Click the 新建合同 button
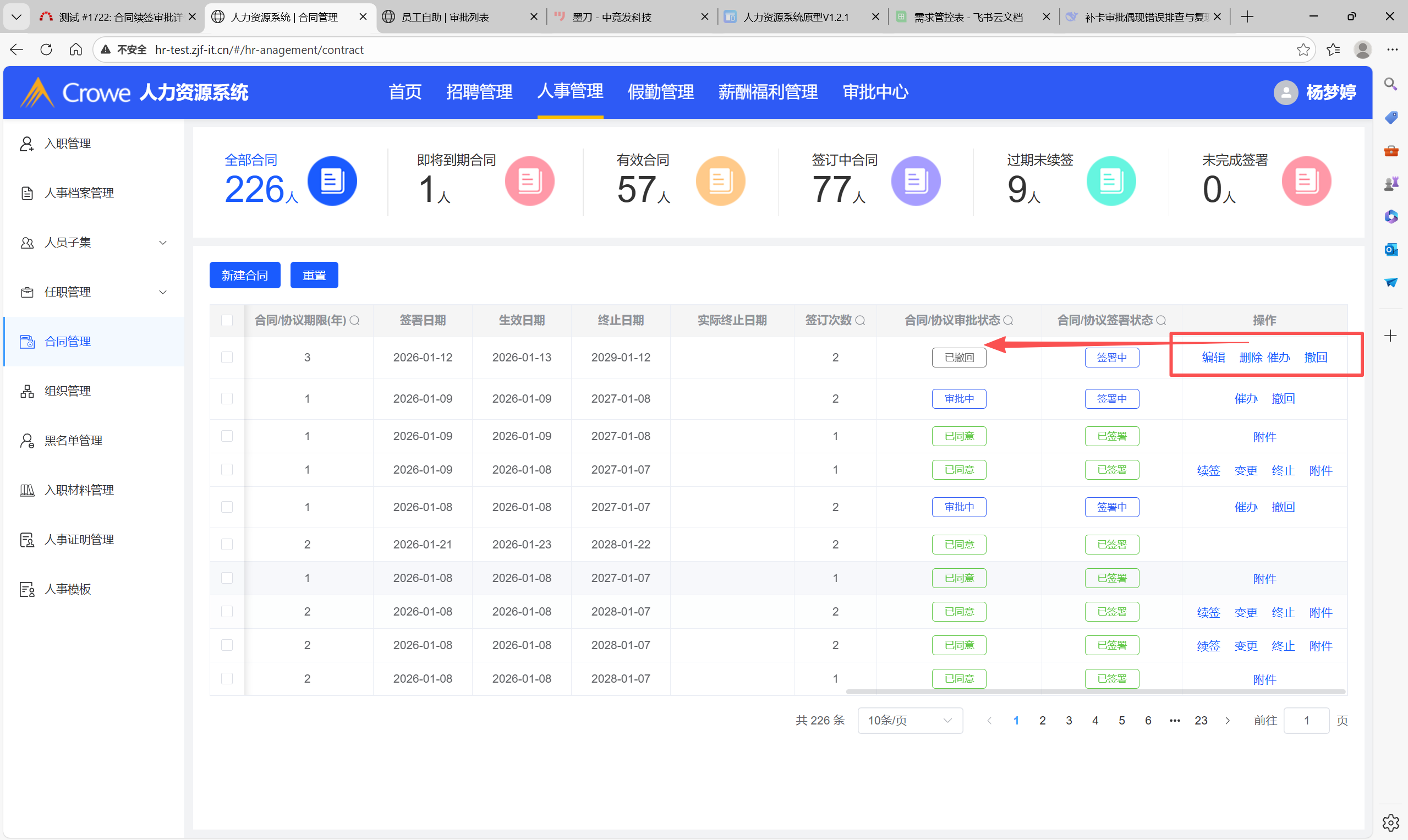 [x=245, y=276]
